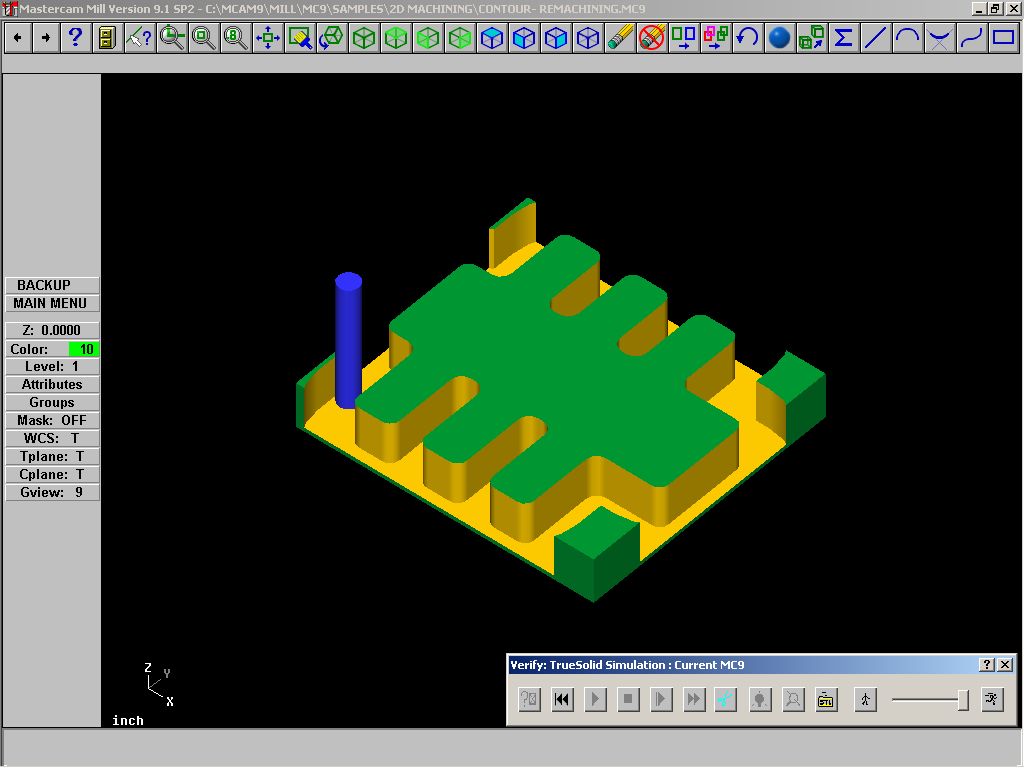Click the Verify dialog help button
The image size is (1024, 768).
(987, 665)
